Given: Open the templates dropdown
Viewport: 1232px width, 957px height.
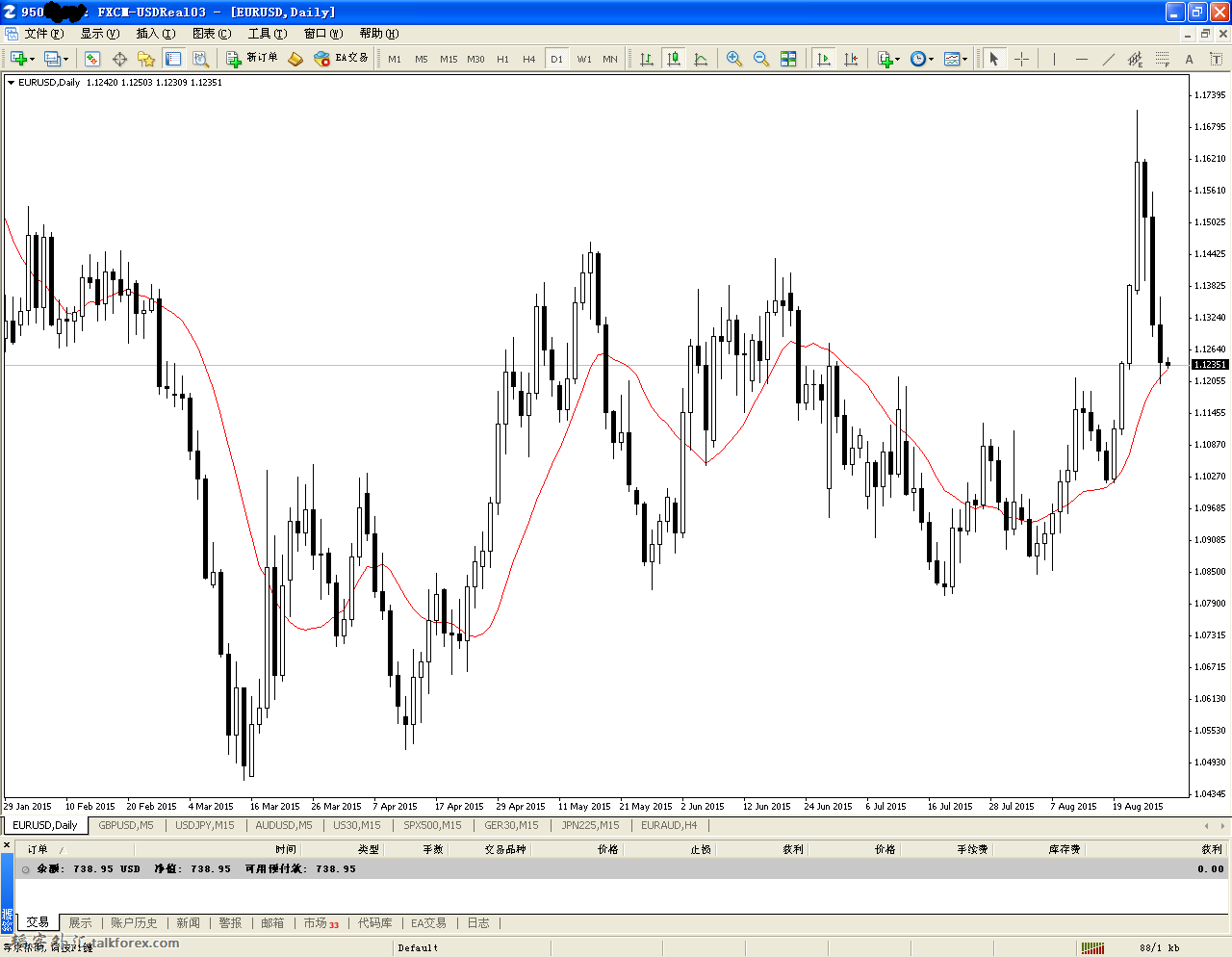Looking at the screenshot, I should pos(955,59).
